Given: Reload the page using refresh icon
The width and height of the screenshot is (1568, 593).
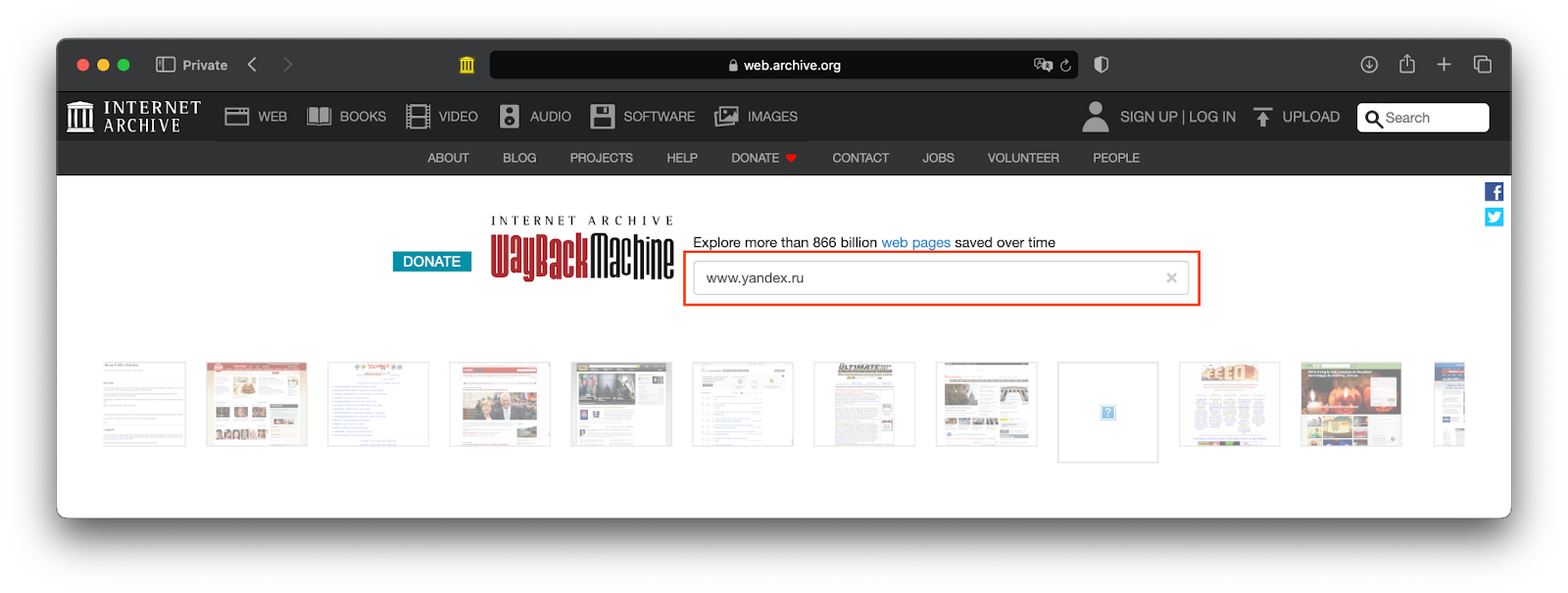Looking at the screenshot, I should click(x=1066, y=66).
